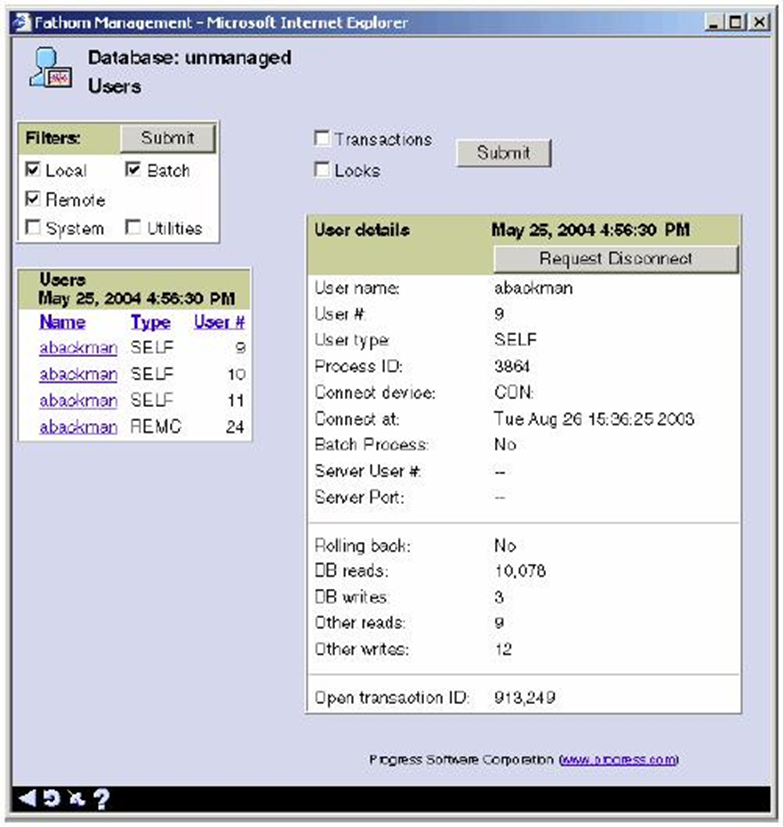Click the Open transaction ID 913,249
Screen dimensions: 783x827
coord(525,697)
